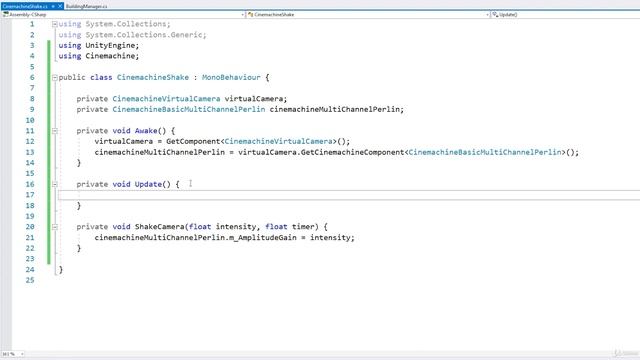This screenshot has width=640, height=360.
Task: Click the Update method name on line 16
Action: point(148,184)
